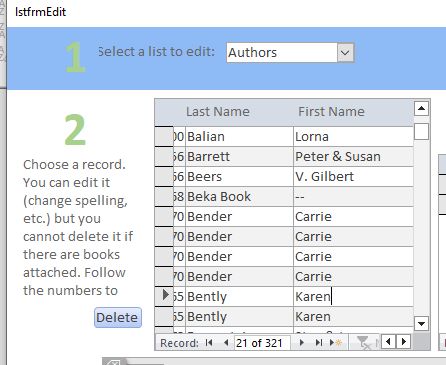Jump to last record navigation button
Screen dimensions: 446x365
(x=319, y=342)
